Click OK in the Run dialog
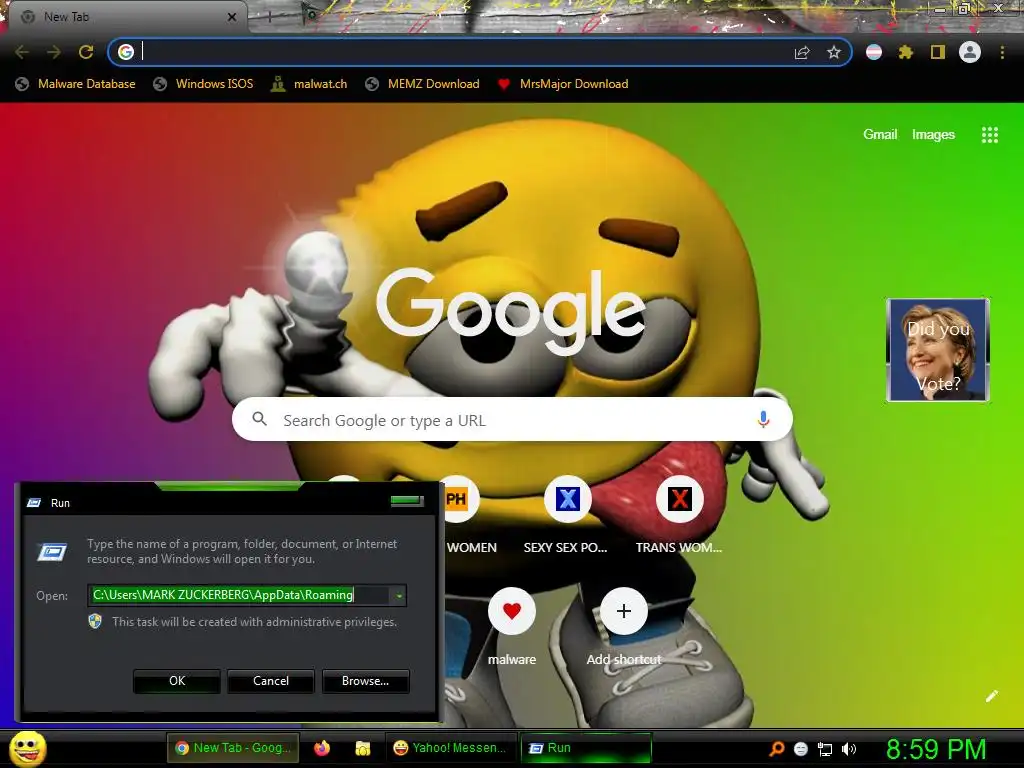The height and width of the screenshot is (768, 1024). [177, 681]
